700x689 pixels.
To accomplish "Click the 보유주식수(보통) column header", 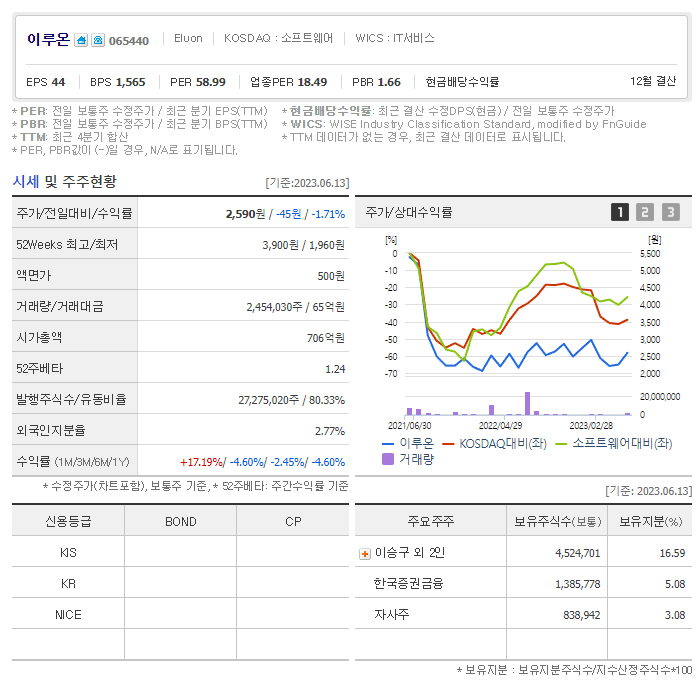I will pos(558,521).
